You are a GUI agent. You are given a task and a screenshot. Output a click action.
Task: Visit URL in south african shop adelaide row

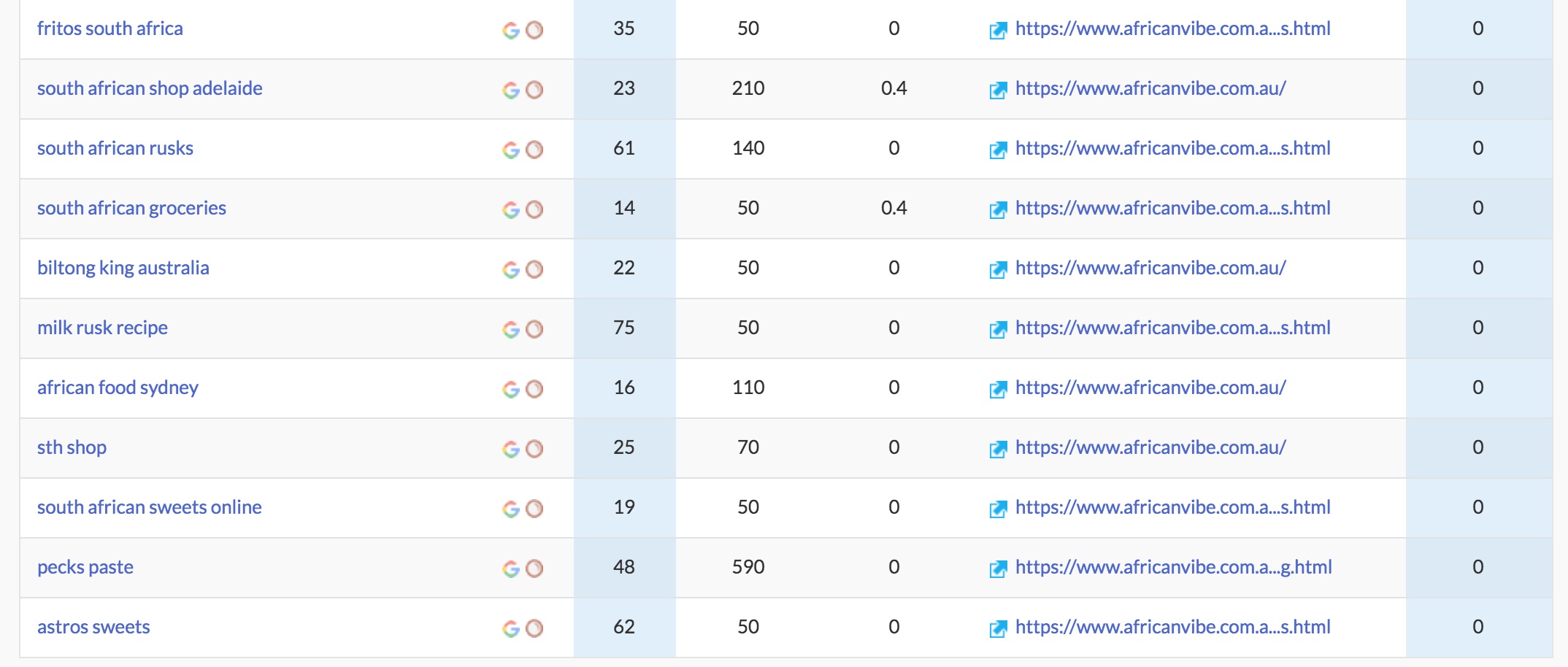tap(1150, 88)
